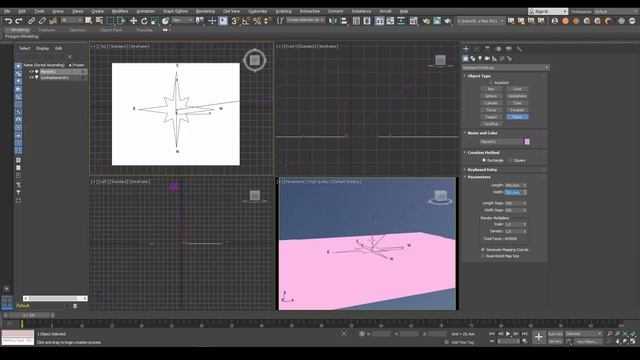Image resolution: width=640 pixels, height=360 pixels.
Task: Select the Cameras category icon
Action: click(487, 59)
